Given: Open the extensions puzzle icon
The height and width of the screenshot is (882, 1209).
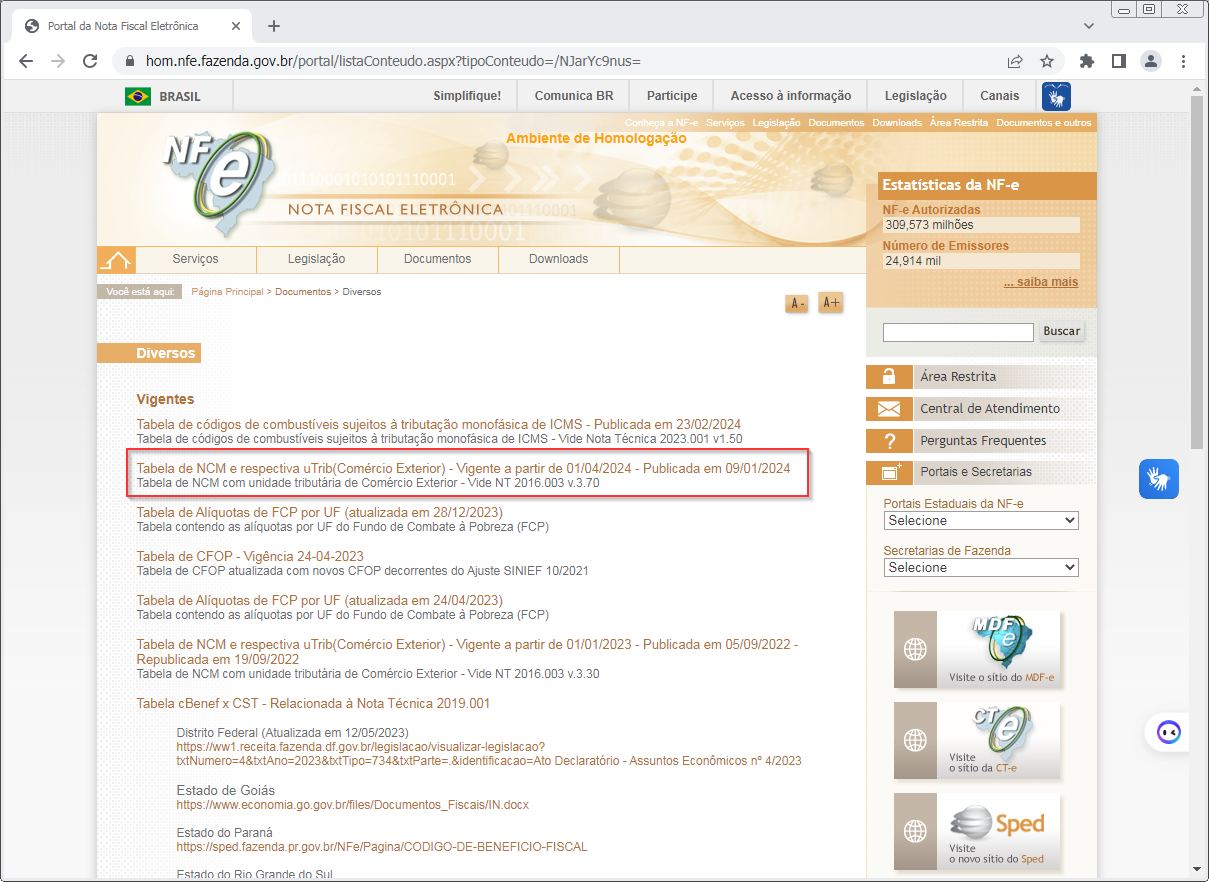Looking at the screenshot, I should coord(1088,61).
